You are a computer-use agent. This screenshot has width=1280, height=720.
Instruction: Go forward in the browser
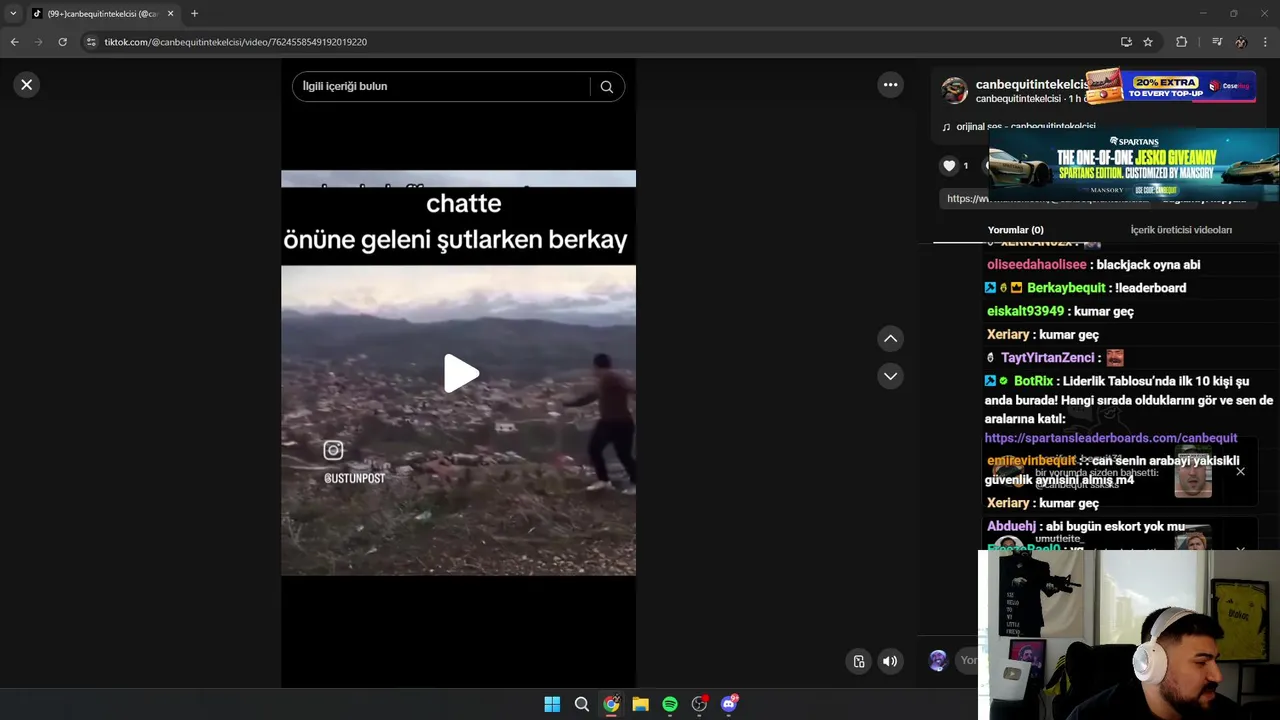(x=38, y=42)
